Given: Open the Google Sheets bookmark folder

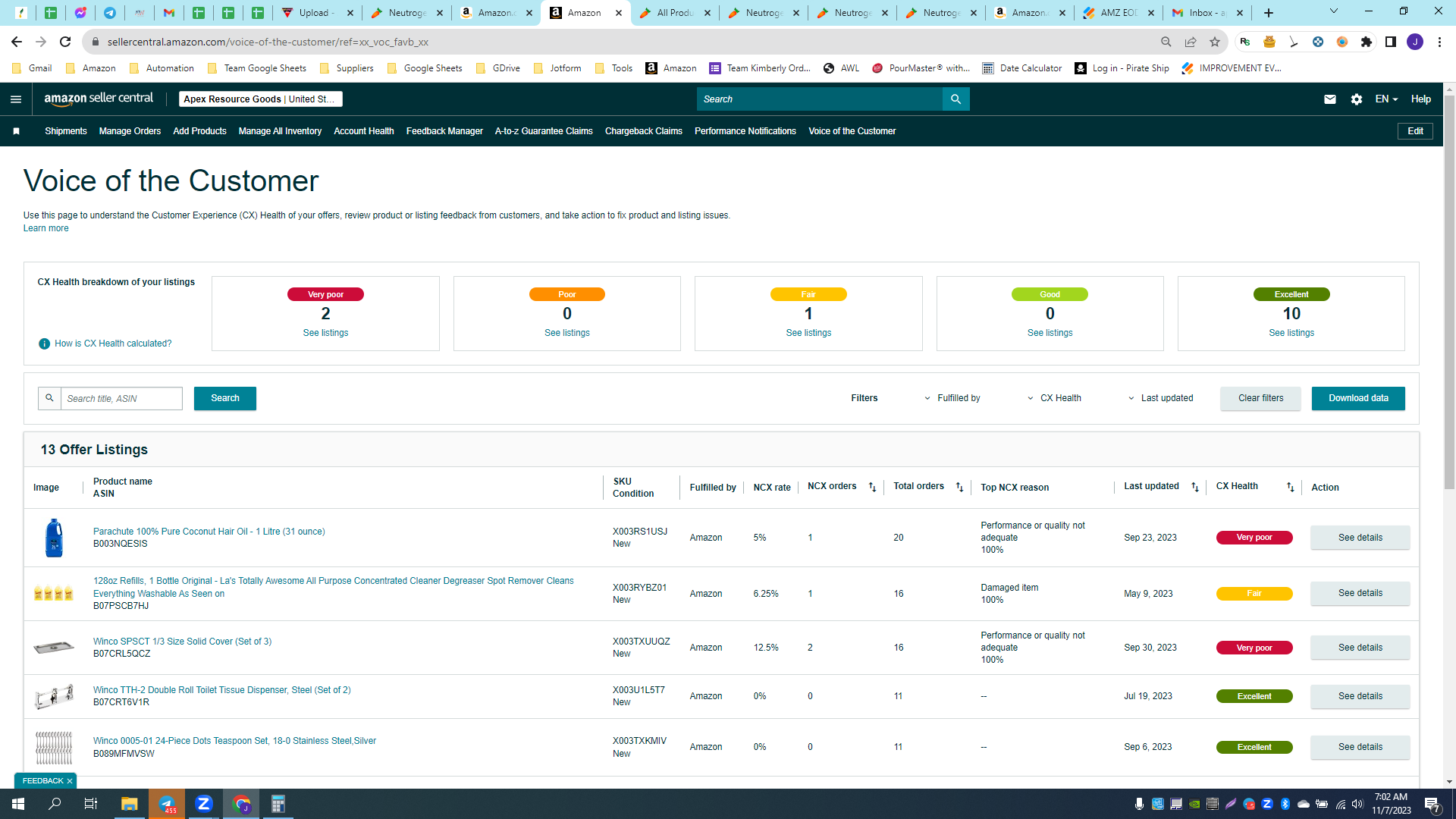Looking at the screenshot, I should coord(425,68).
